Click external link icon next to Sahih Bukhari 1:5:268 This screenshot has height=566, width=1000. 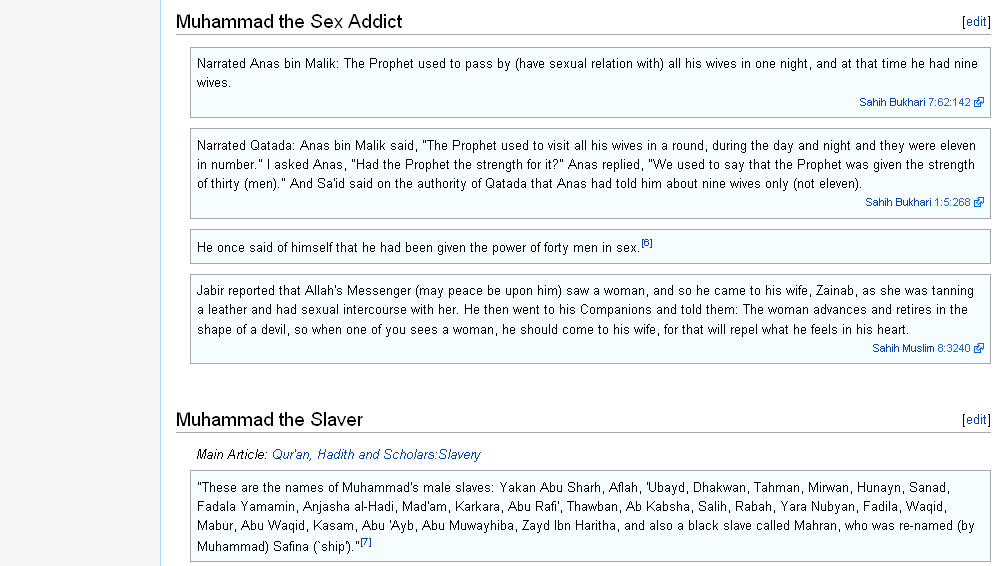[x=979, y=202]
